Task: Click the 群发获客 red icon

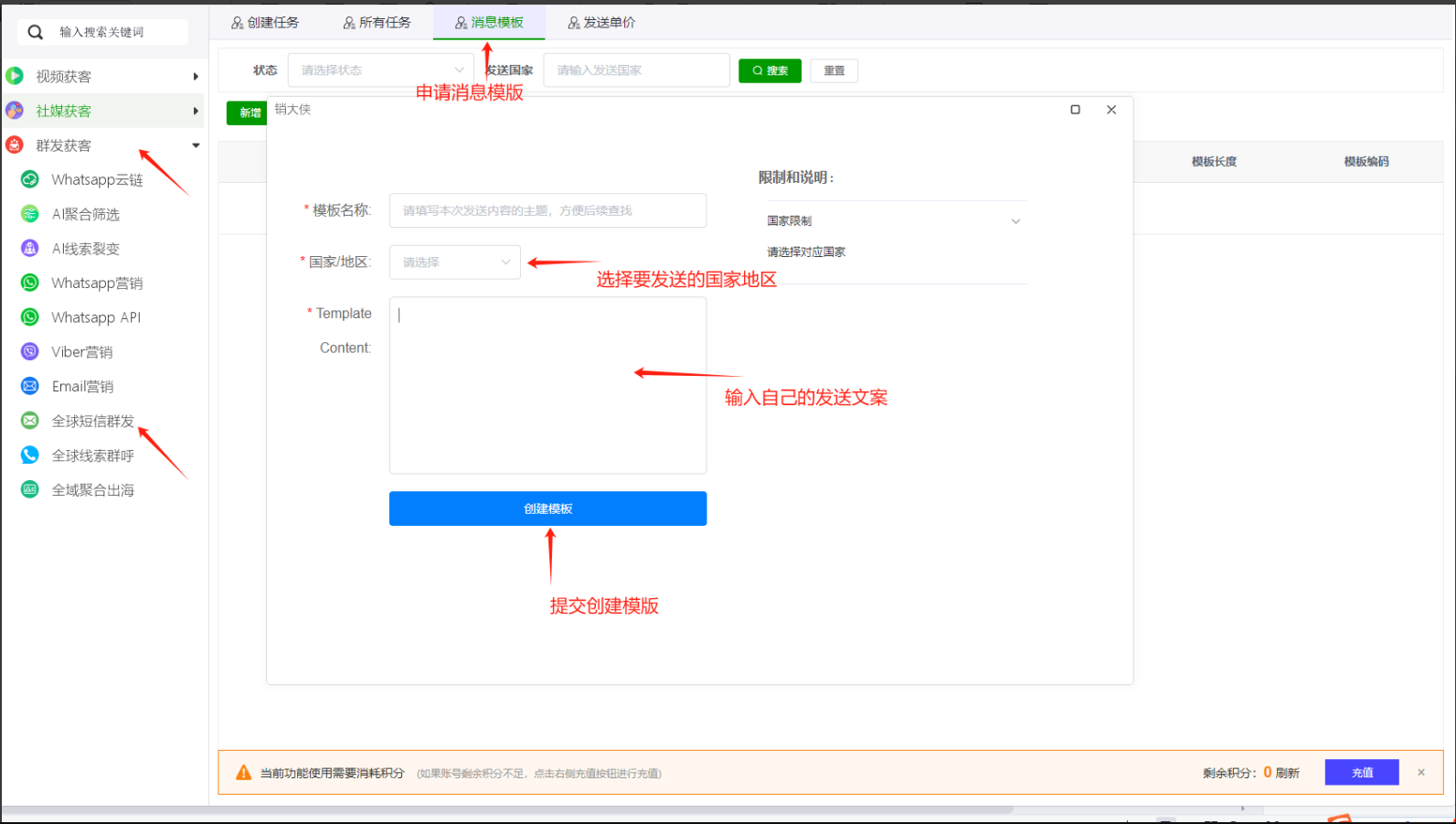Action: [x=15, y=144]
